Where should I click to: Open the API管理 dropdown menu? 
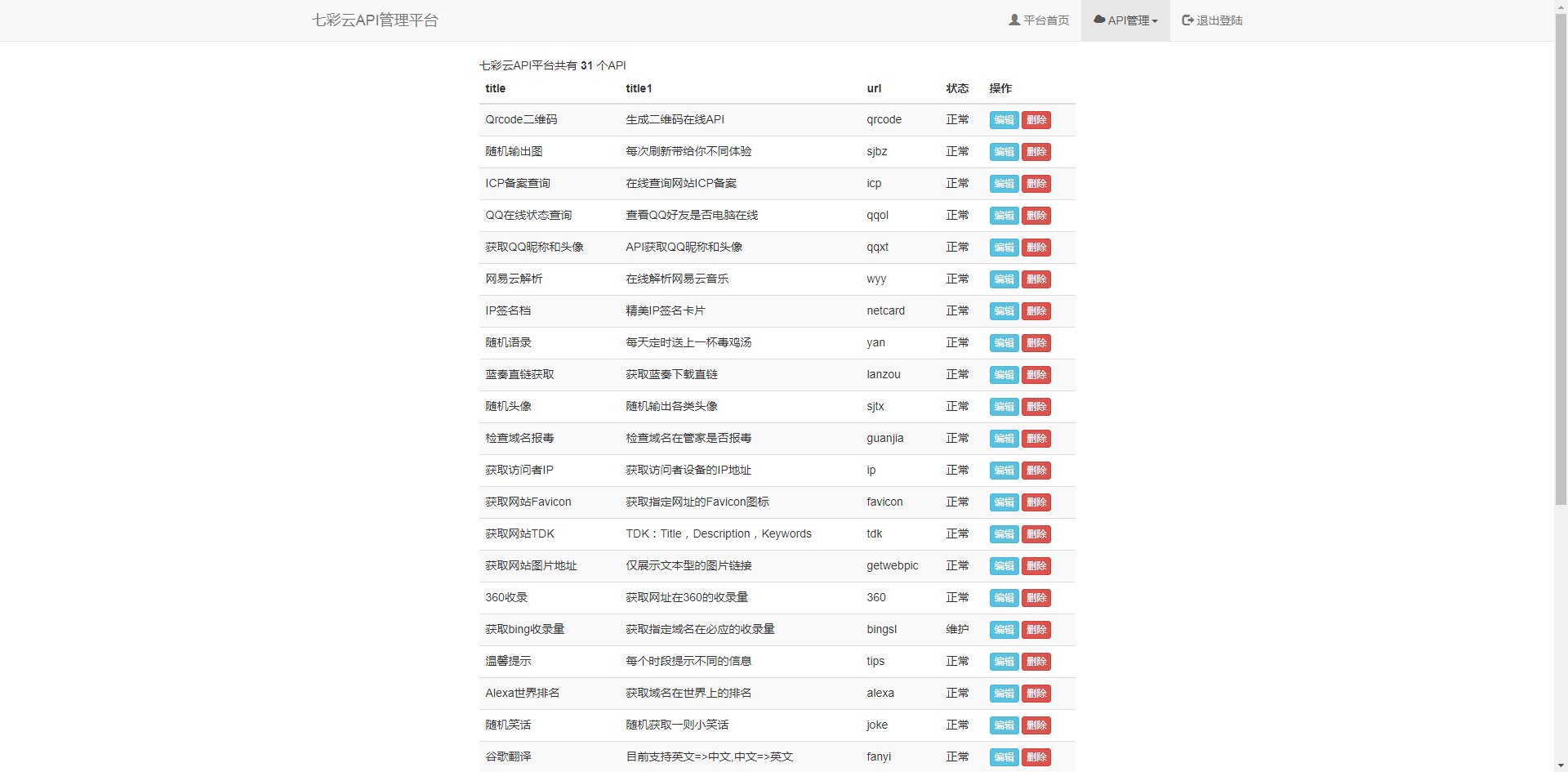[x=1129, y=20]
